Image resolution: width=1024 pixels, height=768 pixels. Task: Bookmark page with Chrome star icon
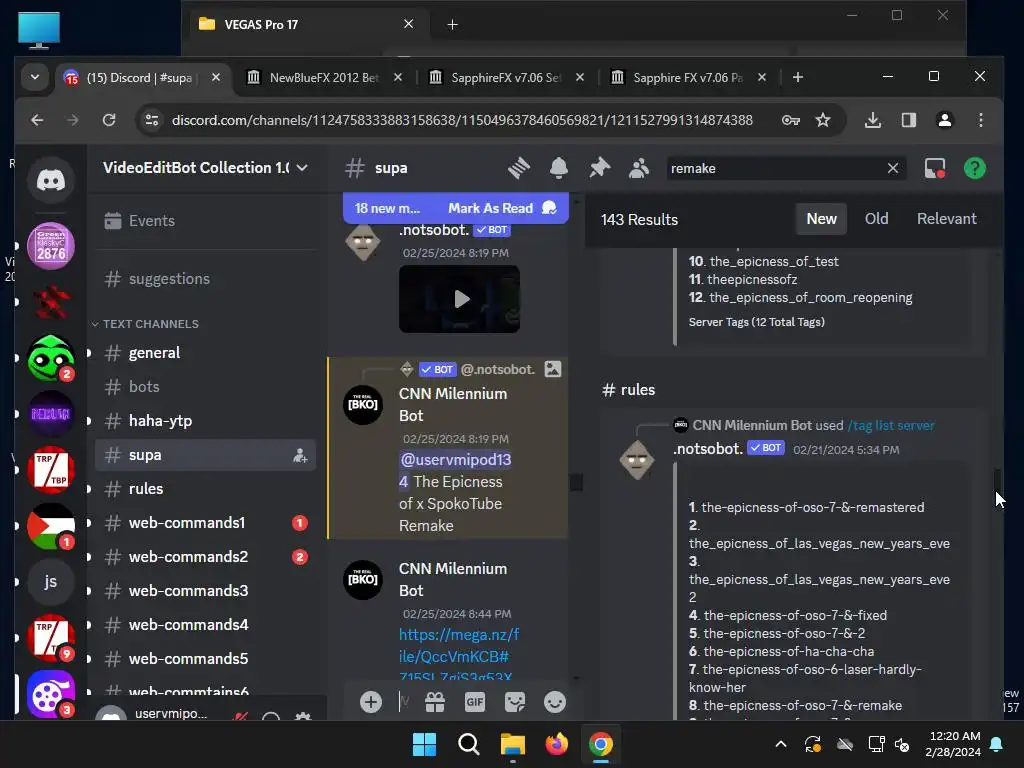pos(823,120)
